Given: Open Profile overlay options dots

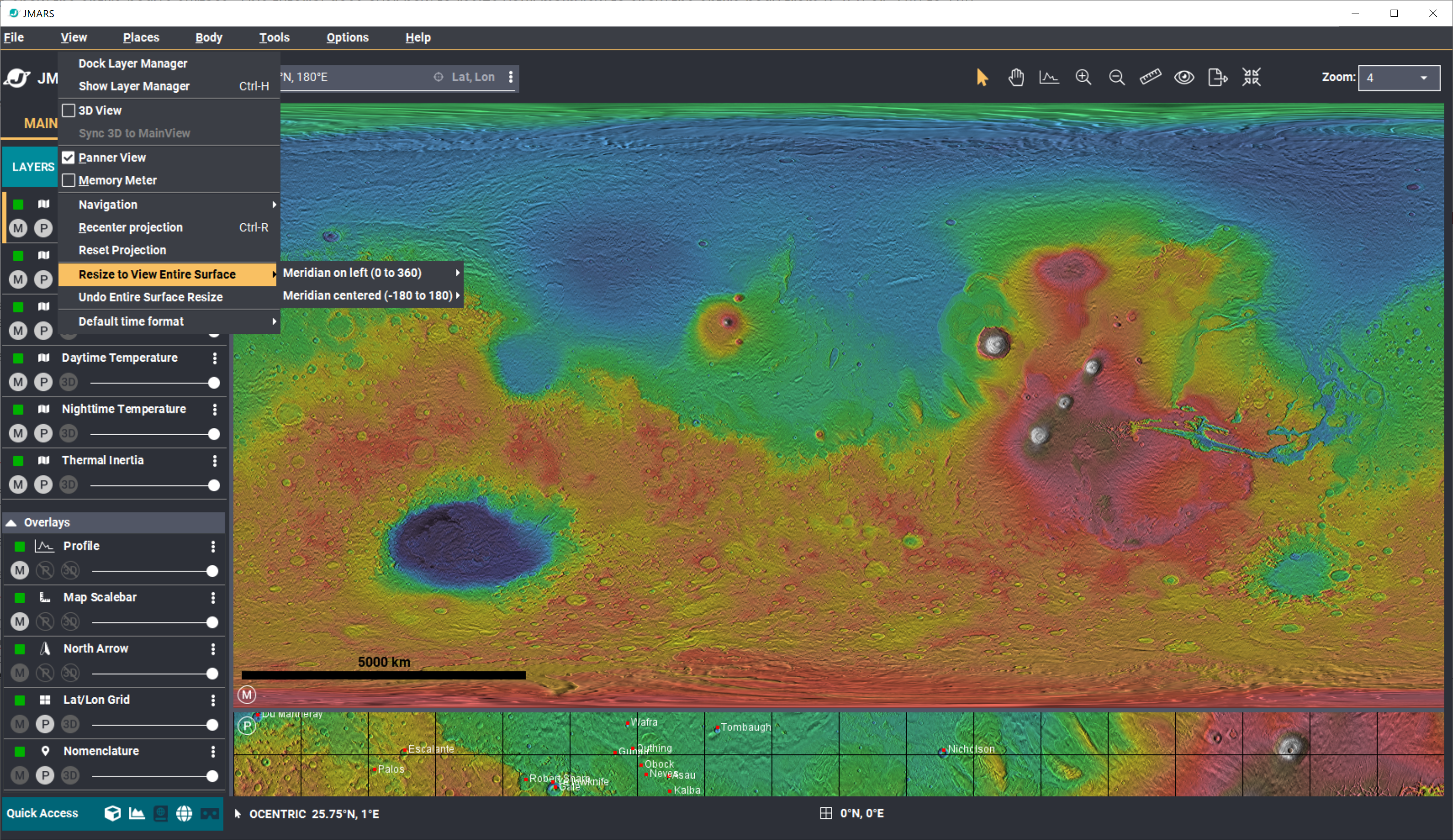Looking at the screenshot, I should tap(213, 546).
